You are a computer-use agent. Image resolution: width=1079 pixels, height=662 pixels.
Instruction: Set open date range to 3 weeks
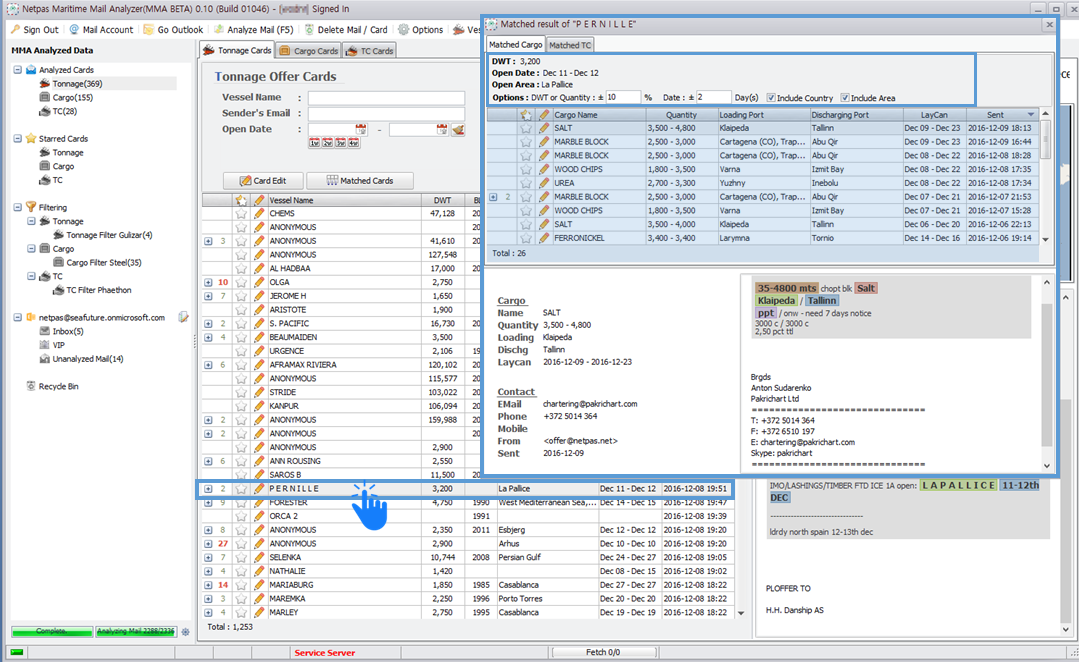[x=341, y=142]
